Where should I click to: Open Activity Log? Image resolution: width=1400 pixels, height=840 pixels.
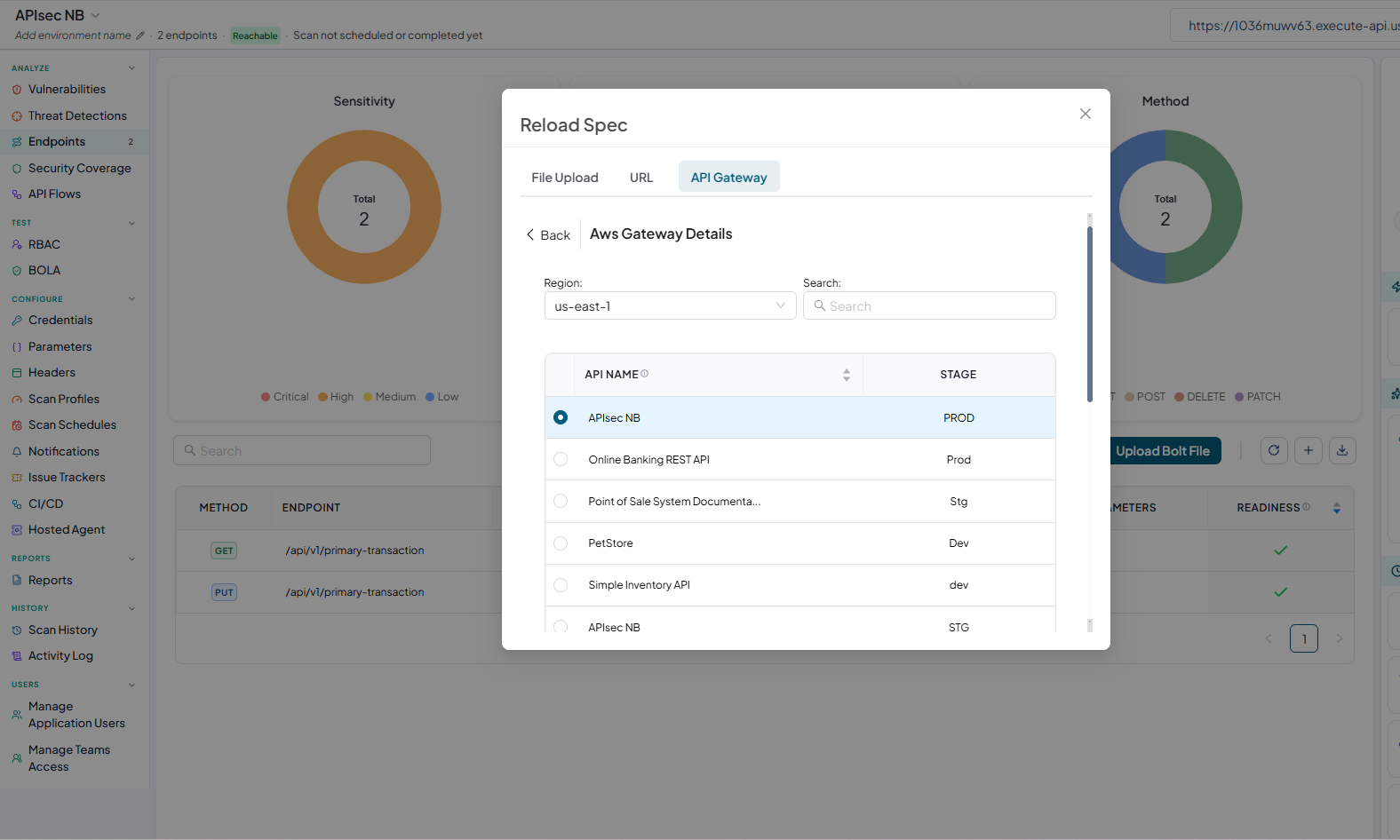(60, 655)
